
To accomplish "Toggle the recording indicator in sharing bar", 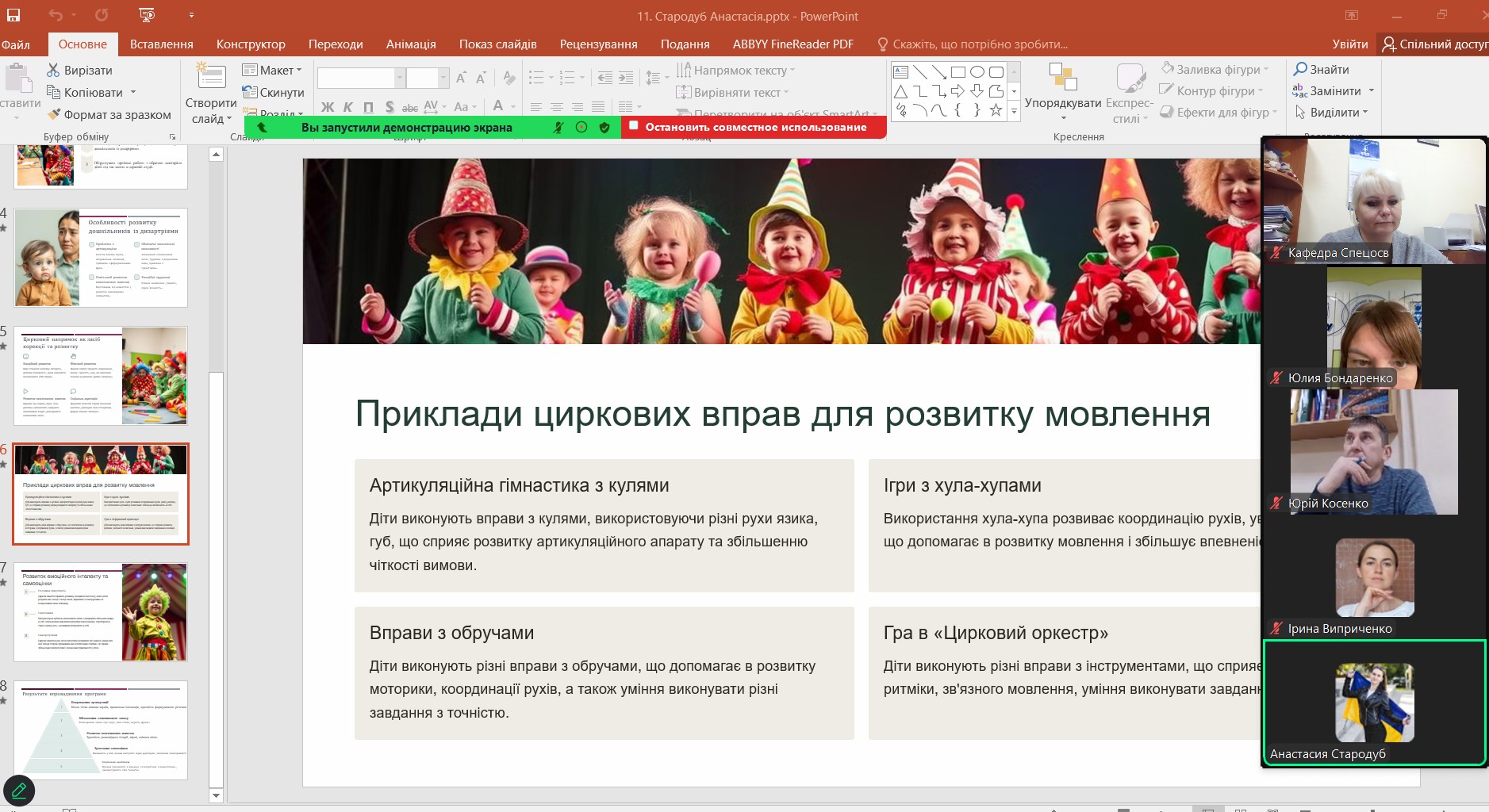I will (x=581, y=128).
